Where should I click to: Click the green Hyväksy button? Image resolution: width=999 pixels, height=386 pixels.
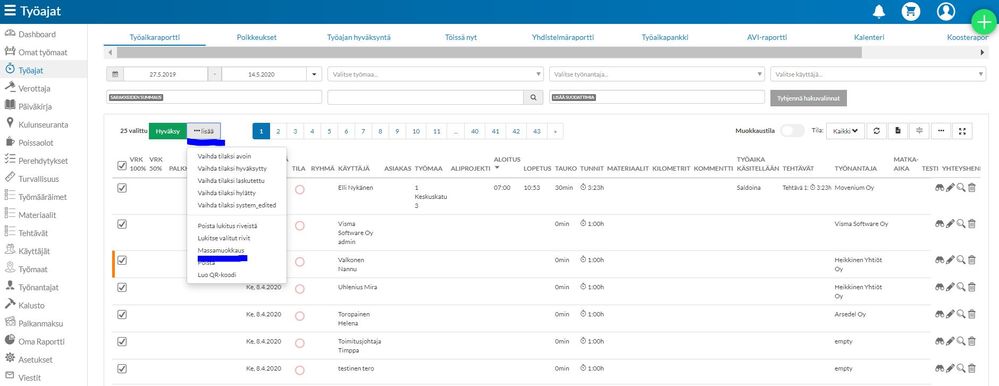coord(168,131)
